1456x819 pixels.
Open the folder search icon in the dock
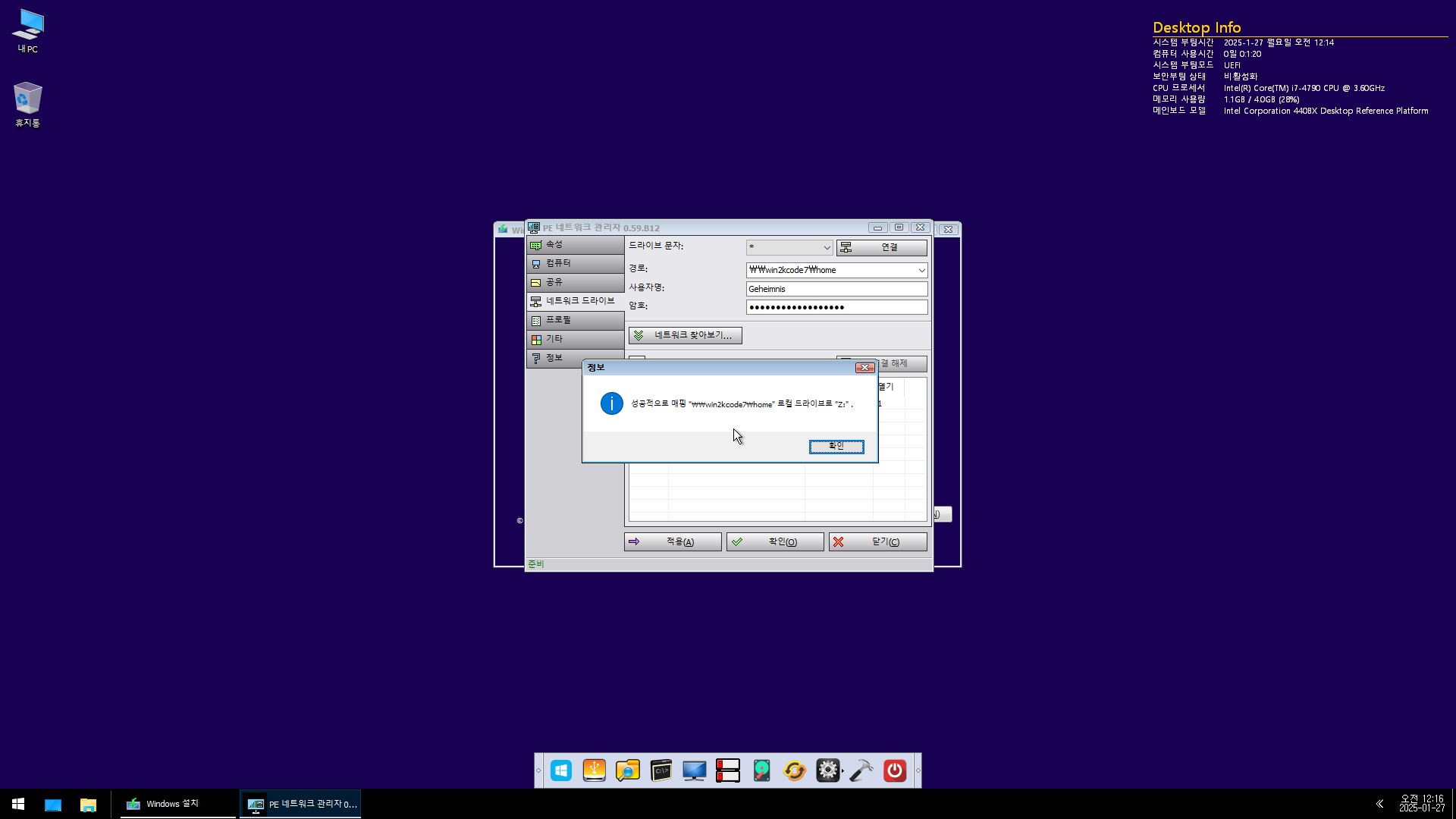click(x=628, y=771)
